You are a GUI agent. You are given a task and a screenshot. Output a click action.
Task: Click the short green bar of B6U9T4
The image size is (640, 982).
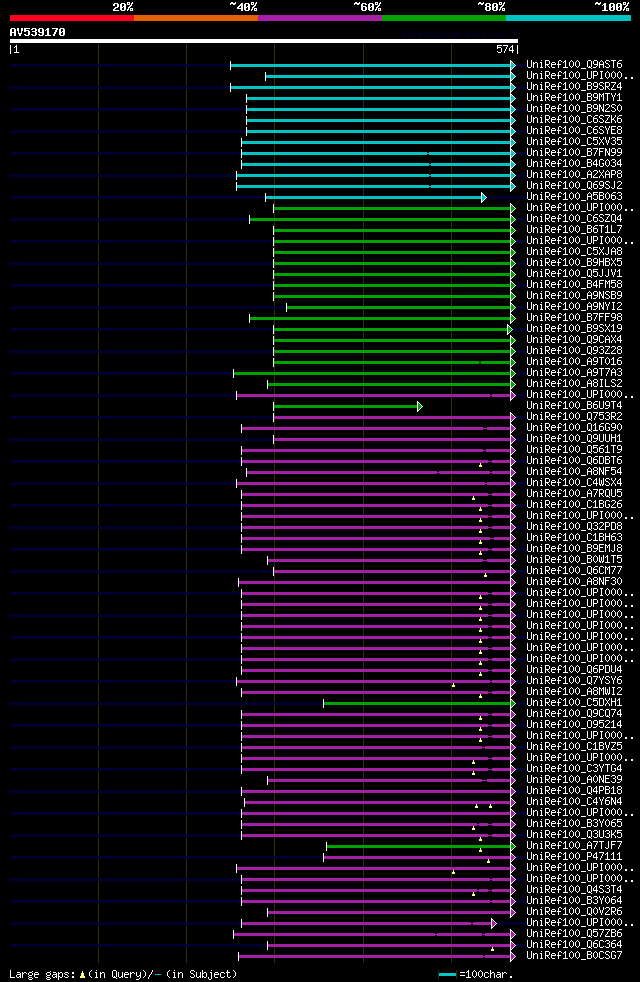click(x=348, y=406)
